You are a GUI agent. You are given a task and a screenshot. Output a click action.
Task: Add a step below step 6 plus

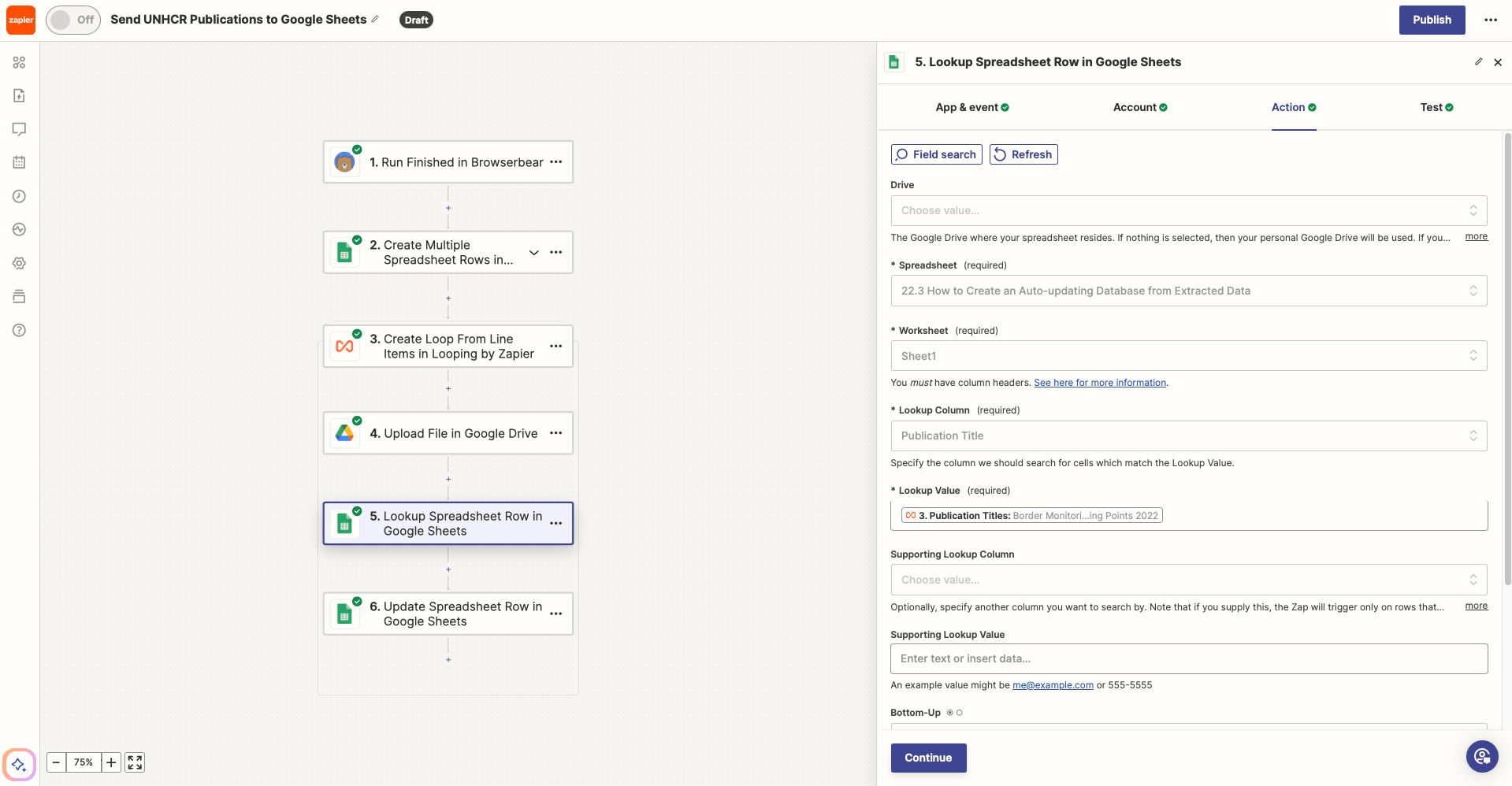pos(448,660)
